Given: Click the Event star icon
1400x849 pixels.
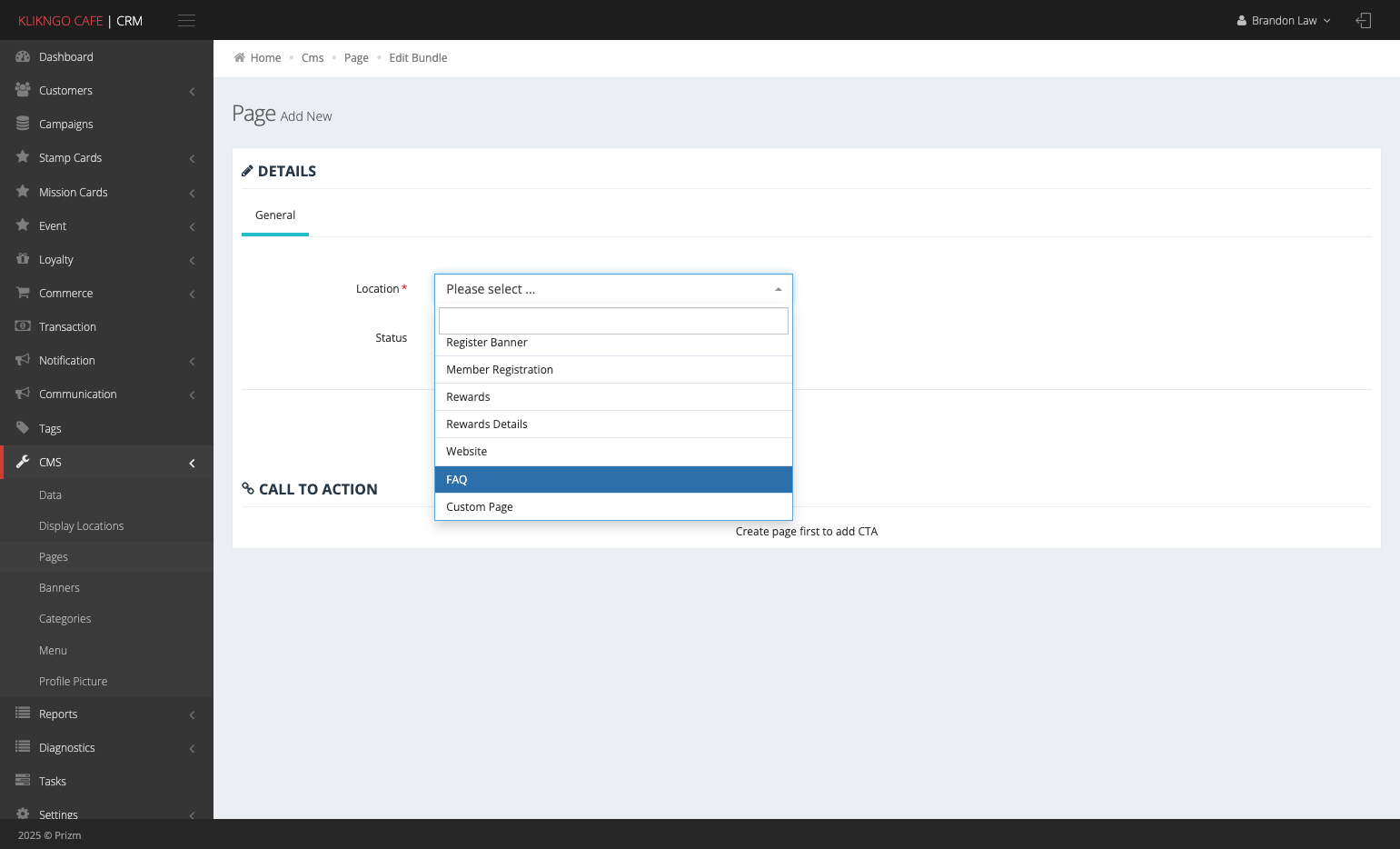Looking at the screenshot, I should click(x=23, y=225).
